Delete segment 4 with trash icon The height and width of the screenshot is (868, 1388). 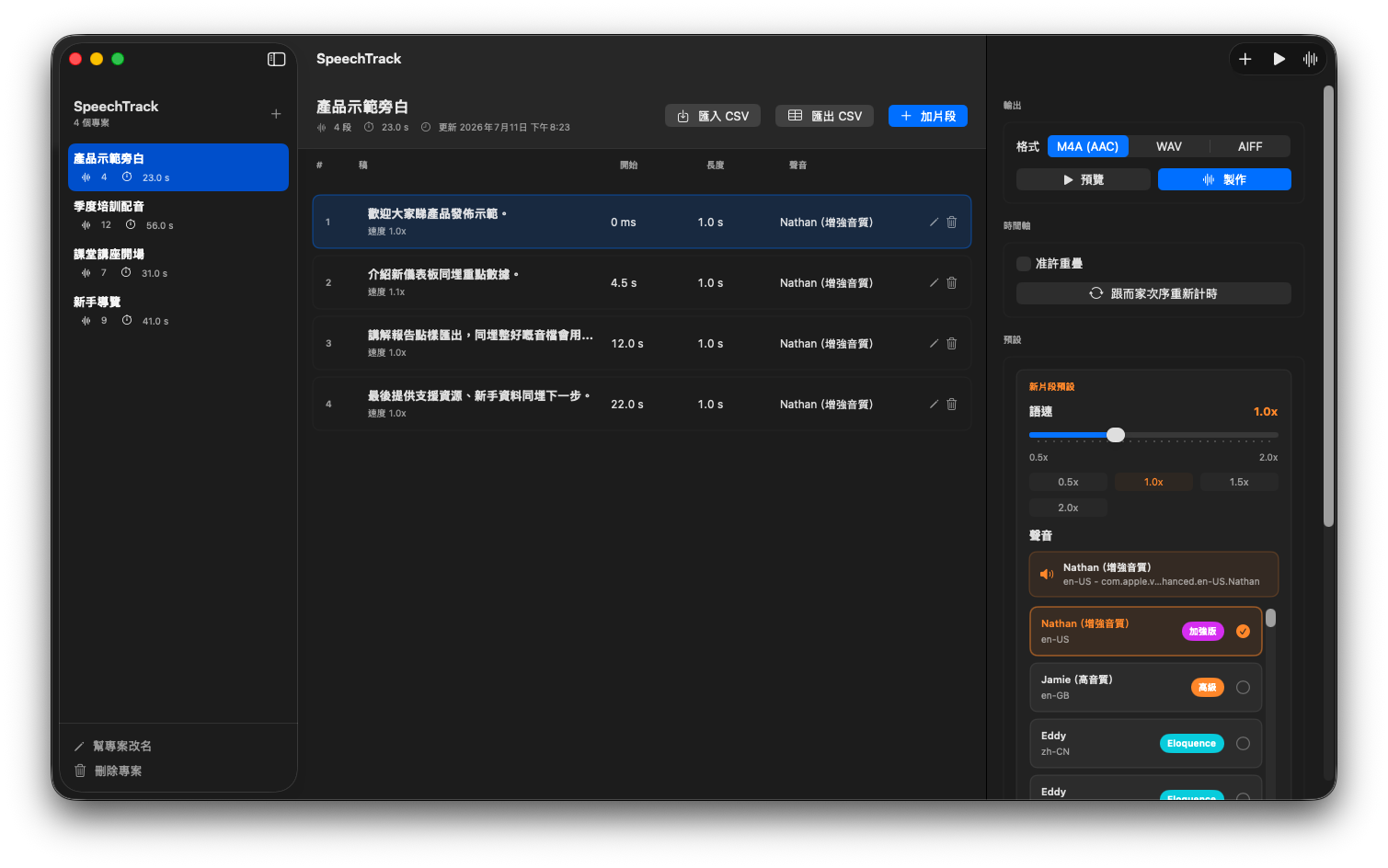[x=952, y=404]
